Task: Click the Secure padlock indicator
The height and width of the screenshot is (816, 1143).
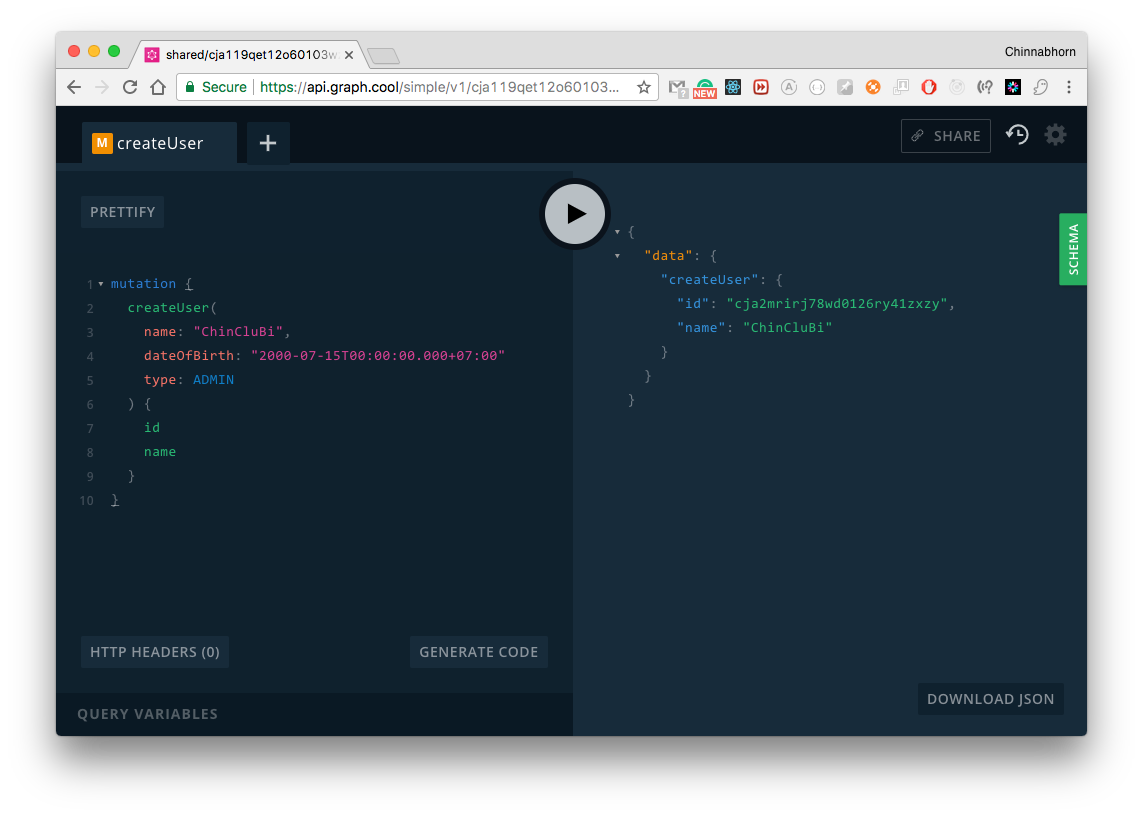Action: (216, 88)
